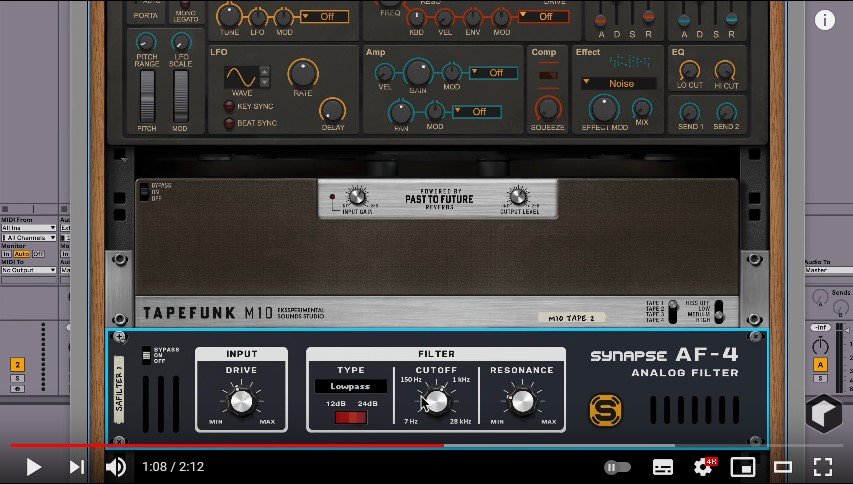This screenshot has width=853, height=484.
Task: Open the Amp pan mod Off dropdown
Action: point(477,111)
